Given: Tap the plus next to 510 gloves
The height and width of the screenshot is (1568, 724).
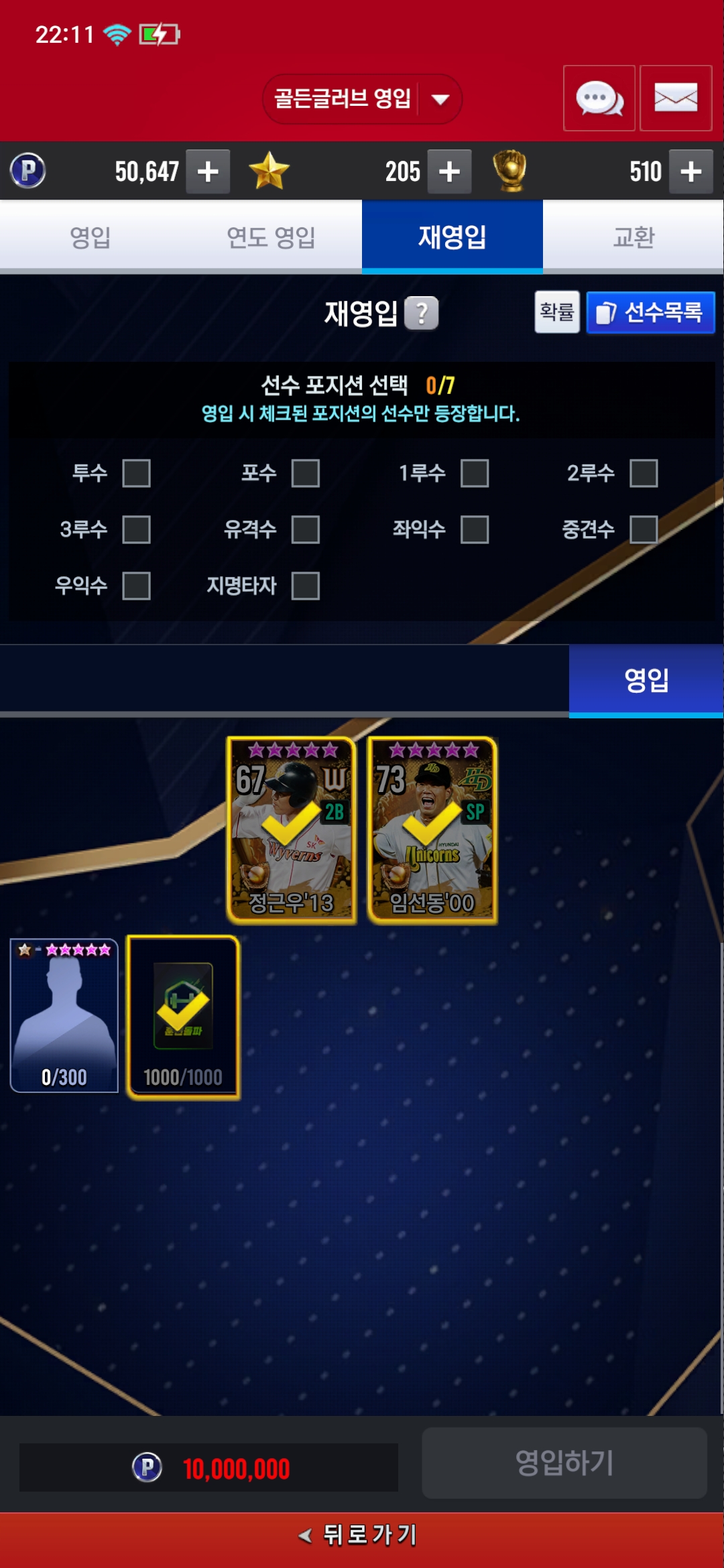Looking at the screenshot, I should [x=691, y=172].
